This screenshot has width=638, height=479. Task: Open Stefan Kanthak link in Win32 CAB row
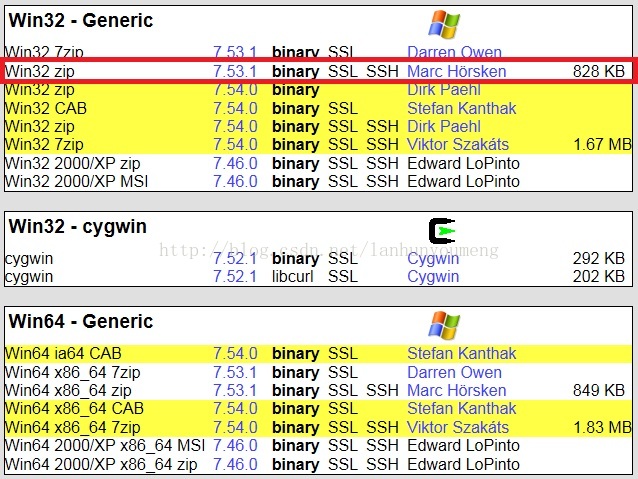(461, 108)
